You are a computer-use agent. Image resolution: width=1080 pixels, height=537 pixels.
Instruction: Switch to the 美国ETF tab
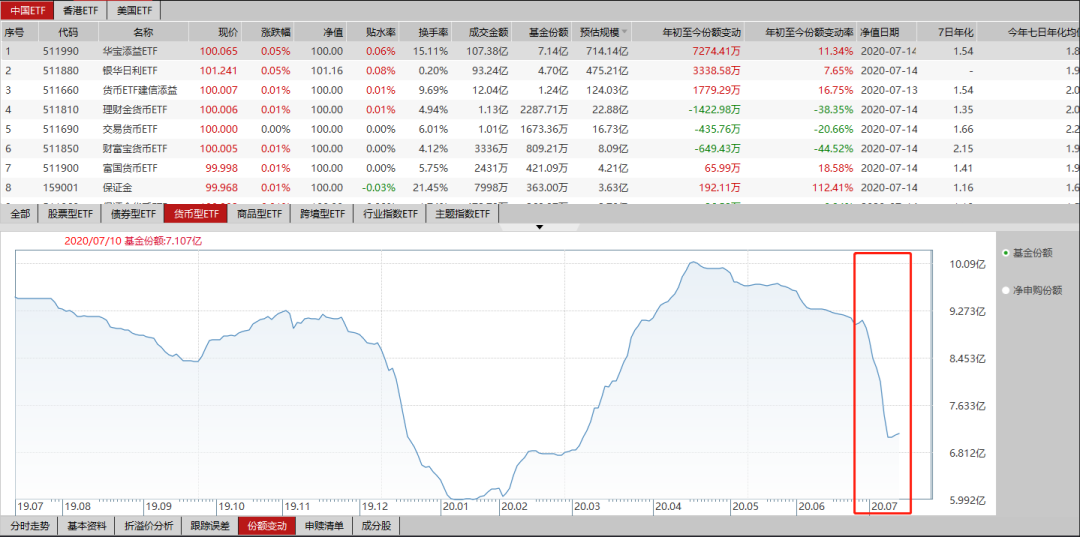[x=134, y=10]
